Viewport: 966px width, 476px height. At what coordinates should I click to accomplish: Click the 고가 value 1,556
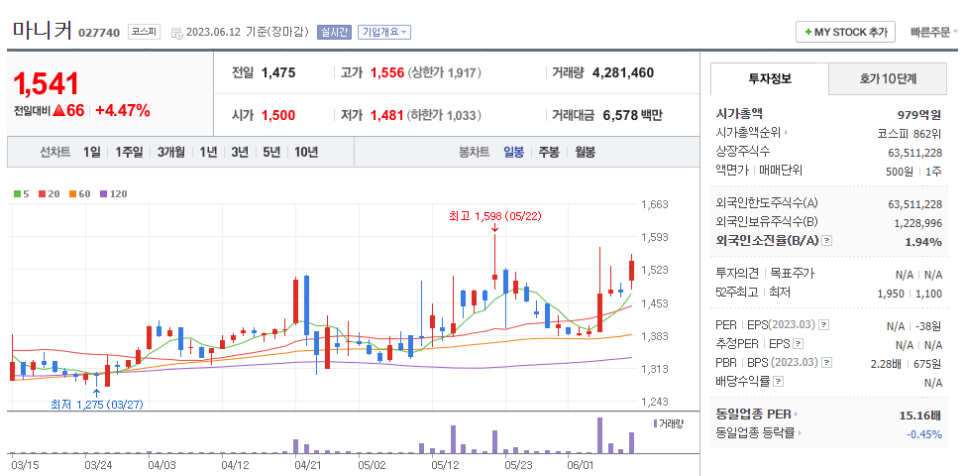[x=387, y=73]
